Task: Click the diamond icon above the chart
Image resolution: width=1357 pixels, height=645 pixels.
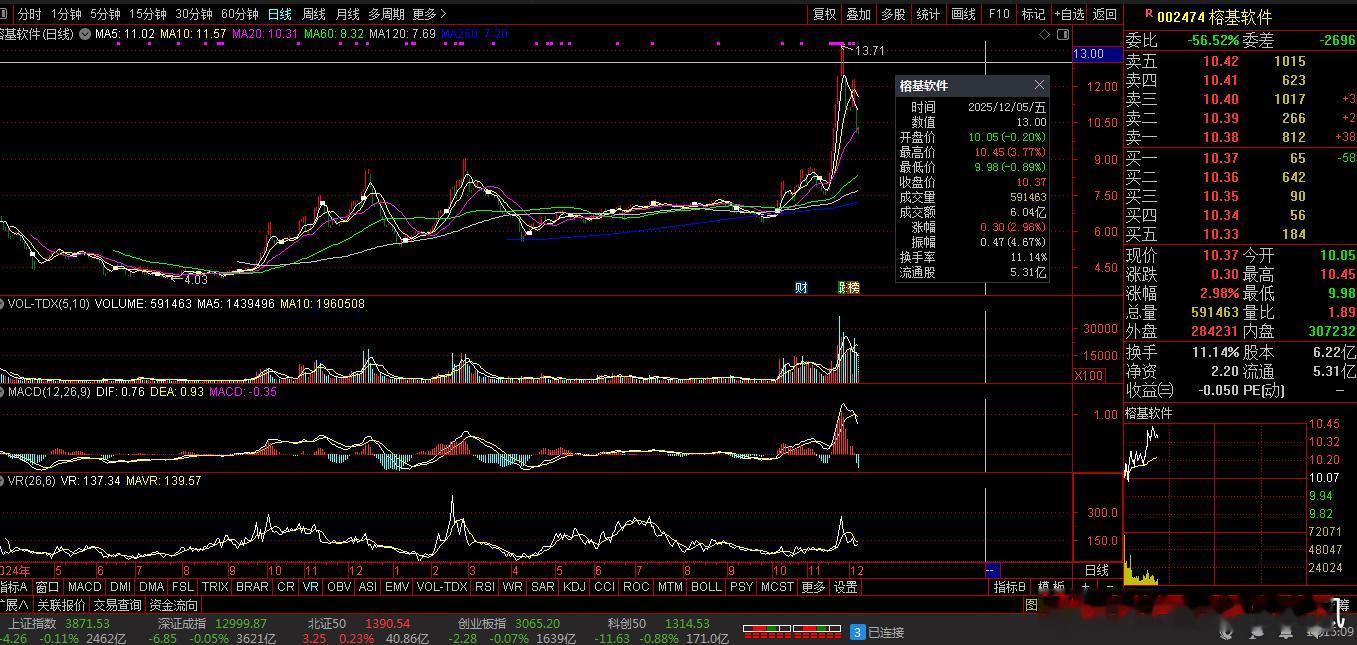Action: [1045, 34]
